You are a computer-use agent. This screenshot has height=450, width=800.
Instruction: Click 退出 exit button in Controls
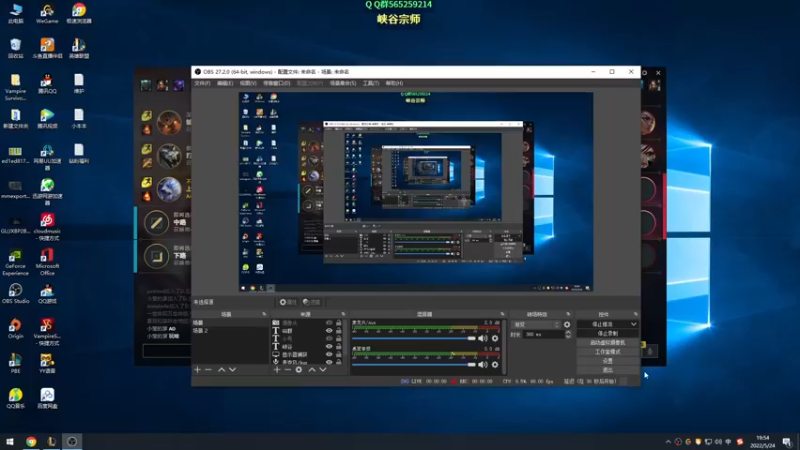[x=607, y=370]
